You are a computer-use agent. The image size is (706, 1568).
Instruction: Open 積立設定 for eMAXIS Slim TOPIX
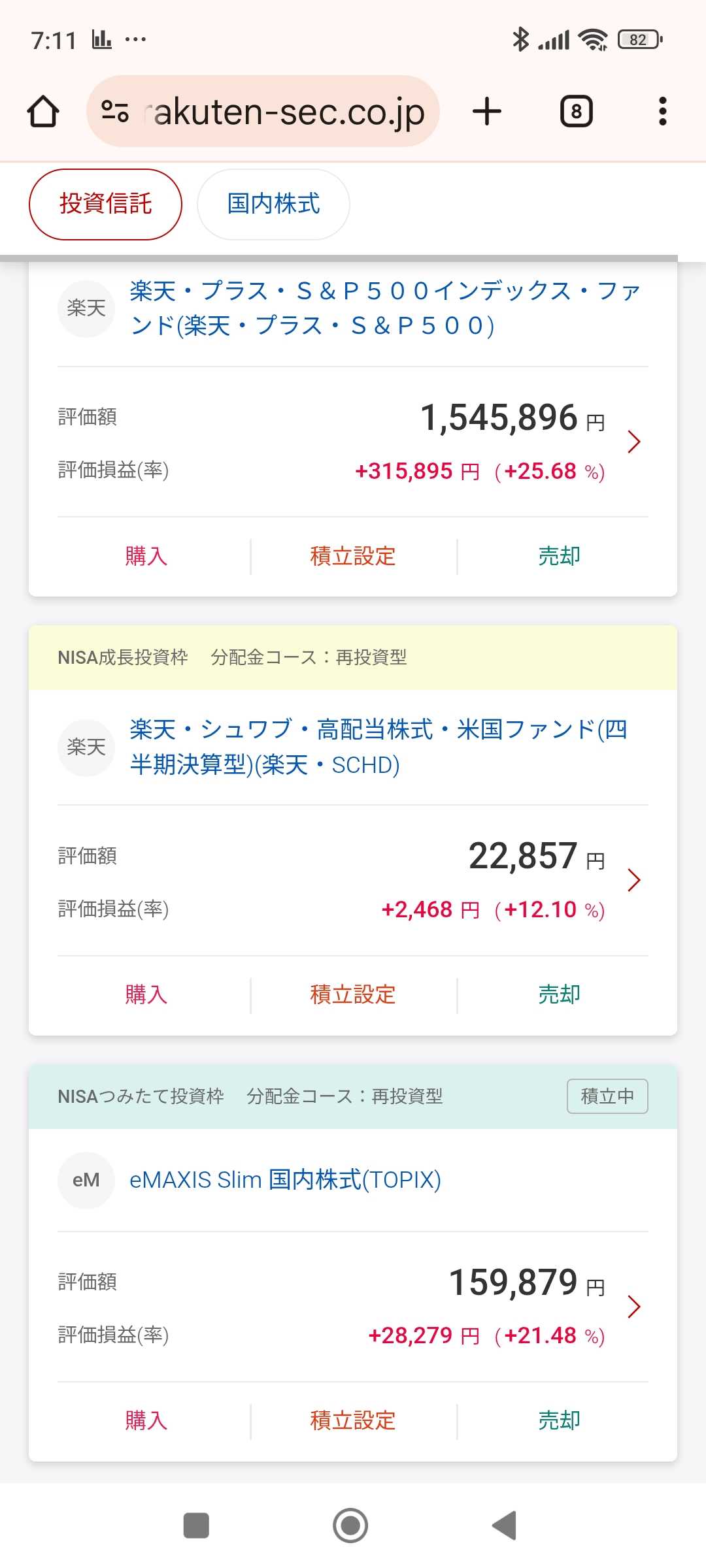[353, 1420]
